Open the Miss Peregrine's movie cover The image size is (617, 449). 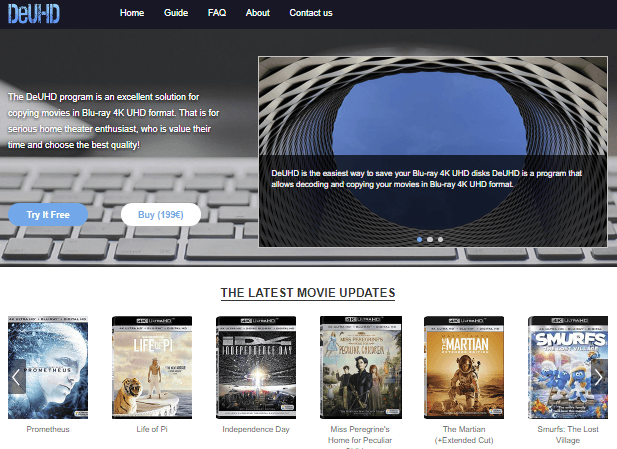[359, 368]
